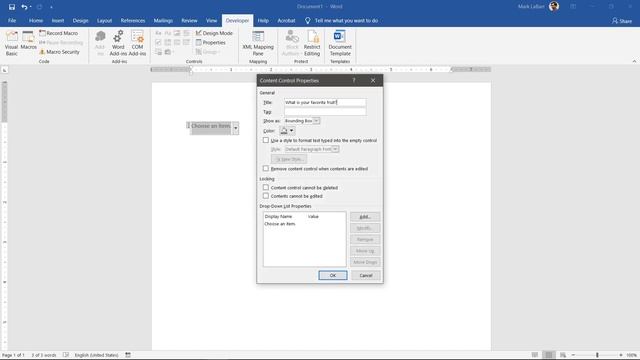This screenshot has height=360, width=640.
Task: Open zoom level 100% dialog
Action: click(632, 355)
